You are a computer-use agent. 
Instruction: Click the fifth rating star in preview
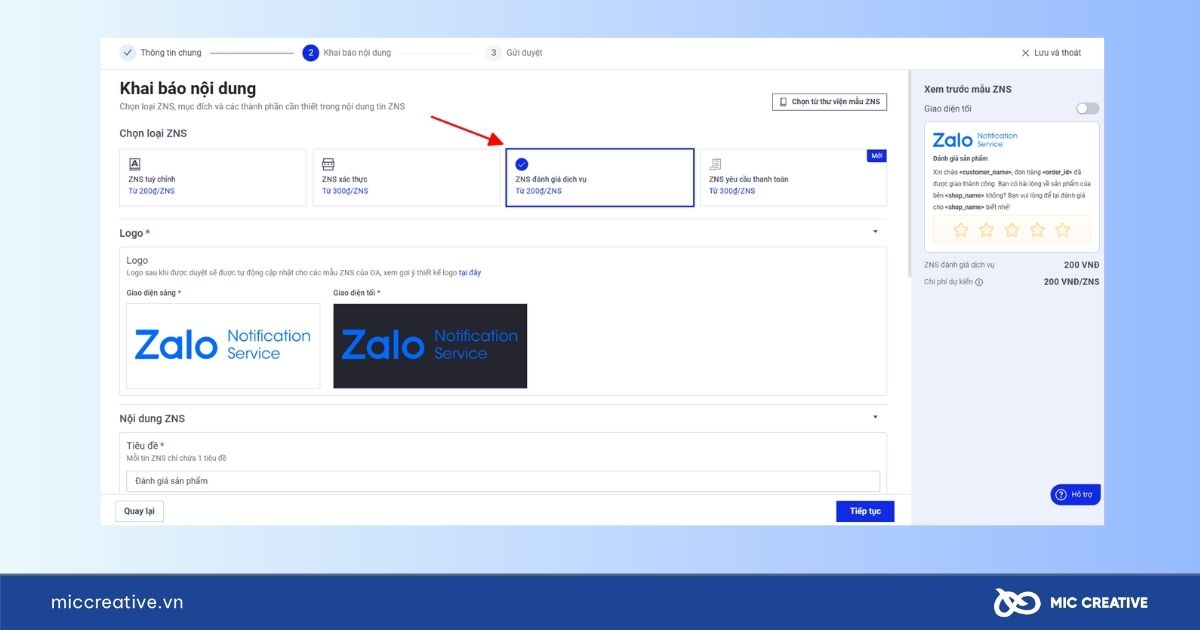(1062, 230)
